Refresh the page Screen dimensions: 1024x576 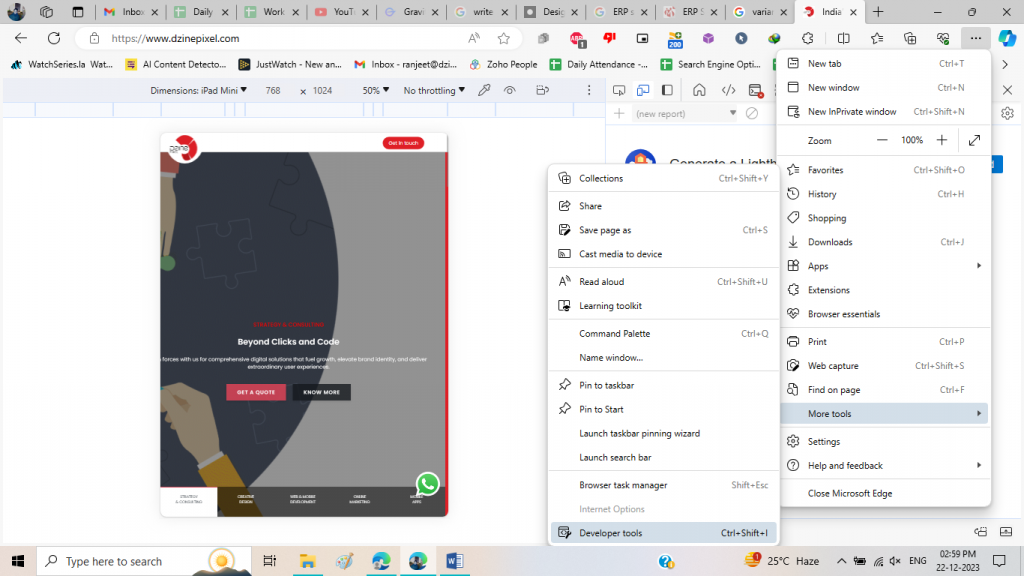coord(54,39)
